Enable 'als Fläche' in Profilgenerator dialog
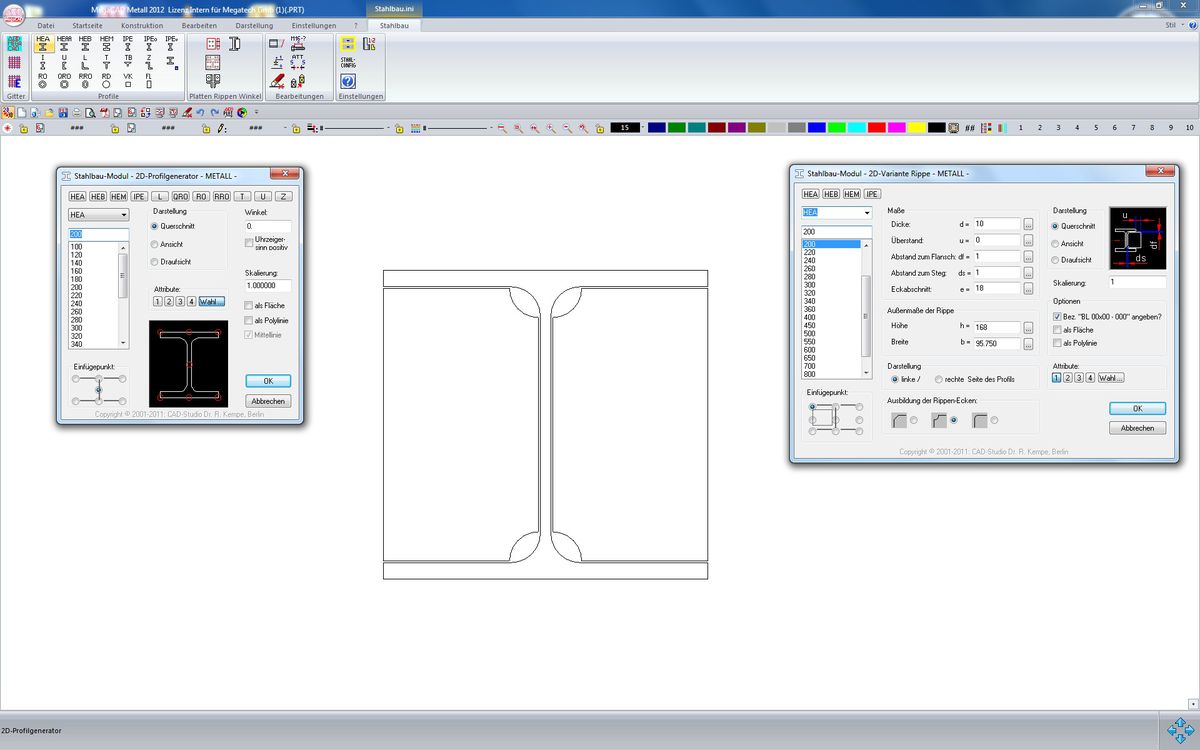 249,305
